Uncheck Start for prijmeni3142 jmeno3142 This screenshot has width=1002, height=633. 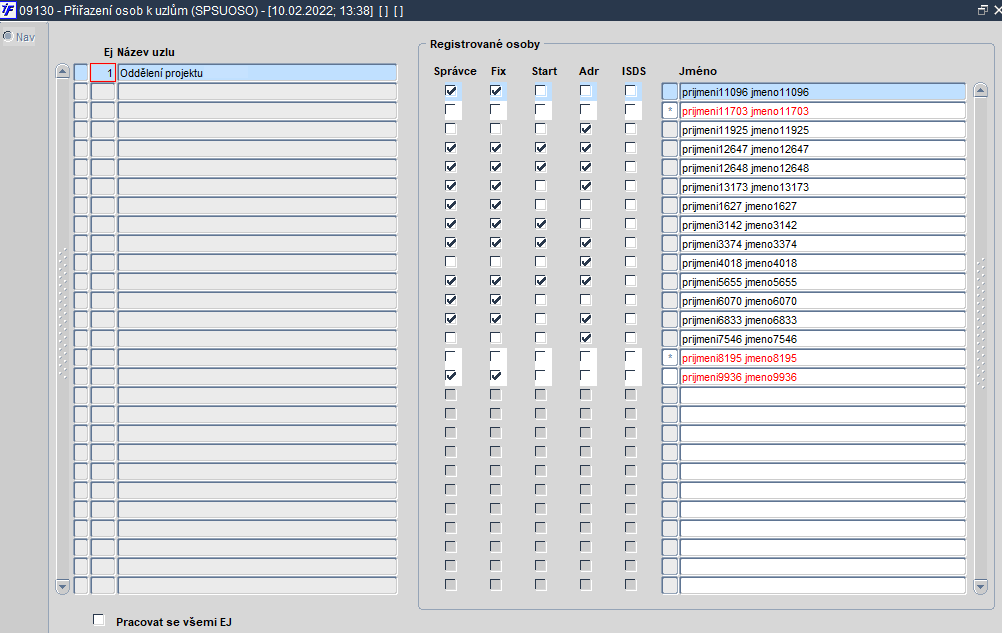pyautogui.click(x=541, y=224)
